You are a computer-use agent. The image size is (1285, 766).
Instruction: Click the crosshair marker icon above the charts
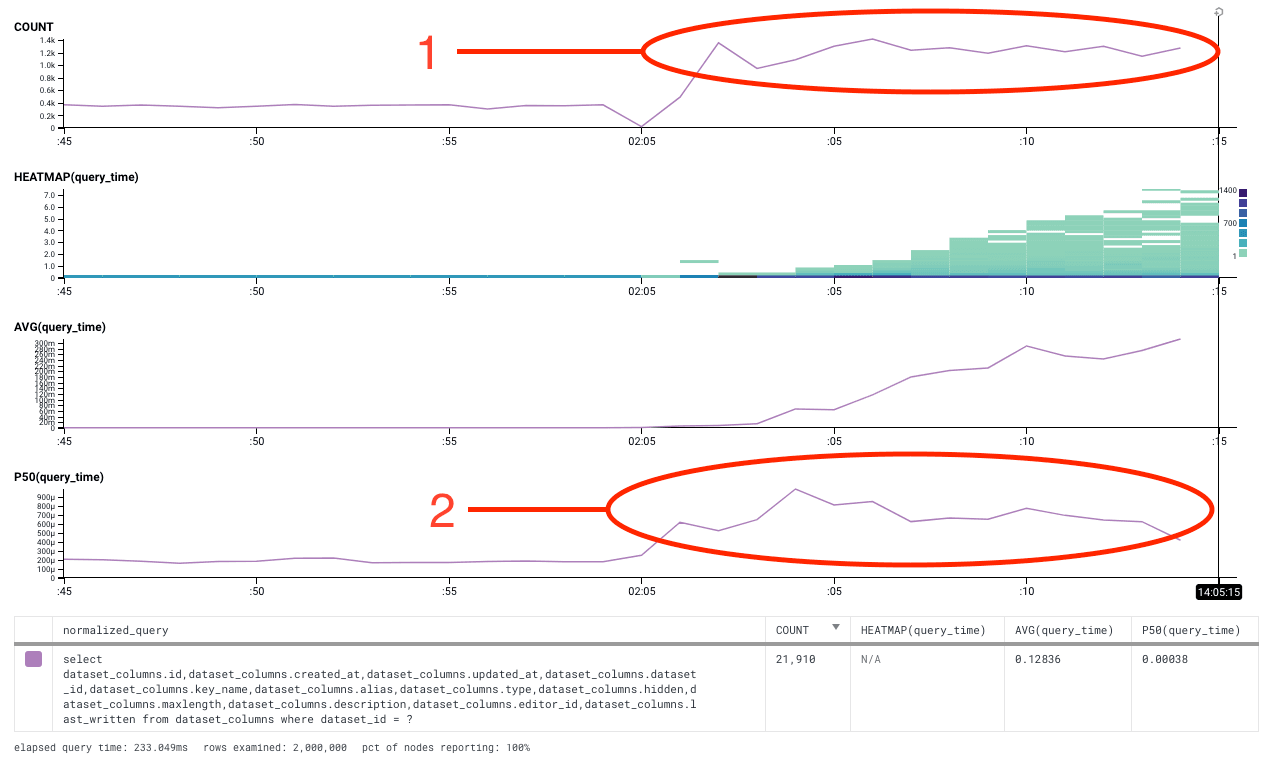point(1218,12)
